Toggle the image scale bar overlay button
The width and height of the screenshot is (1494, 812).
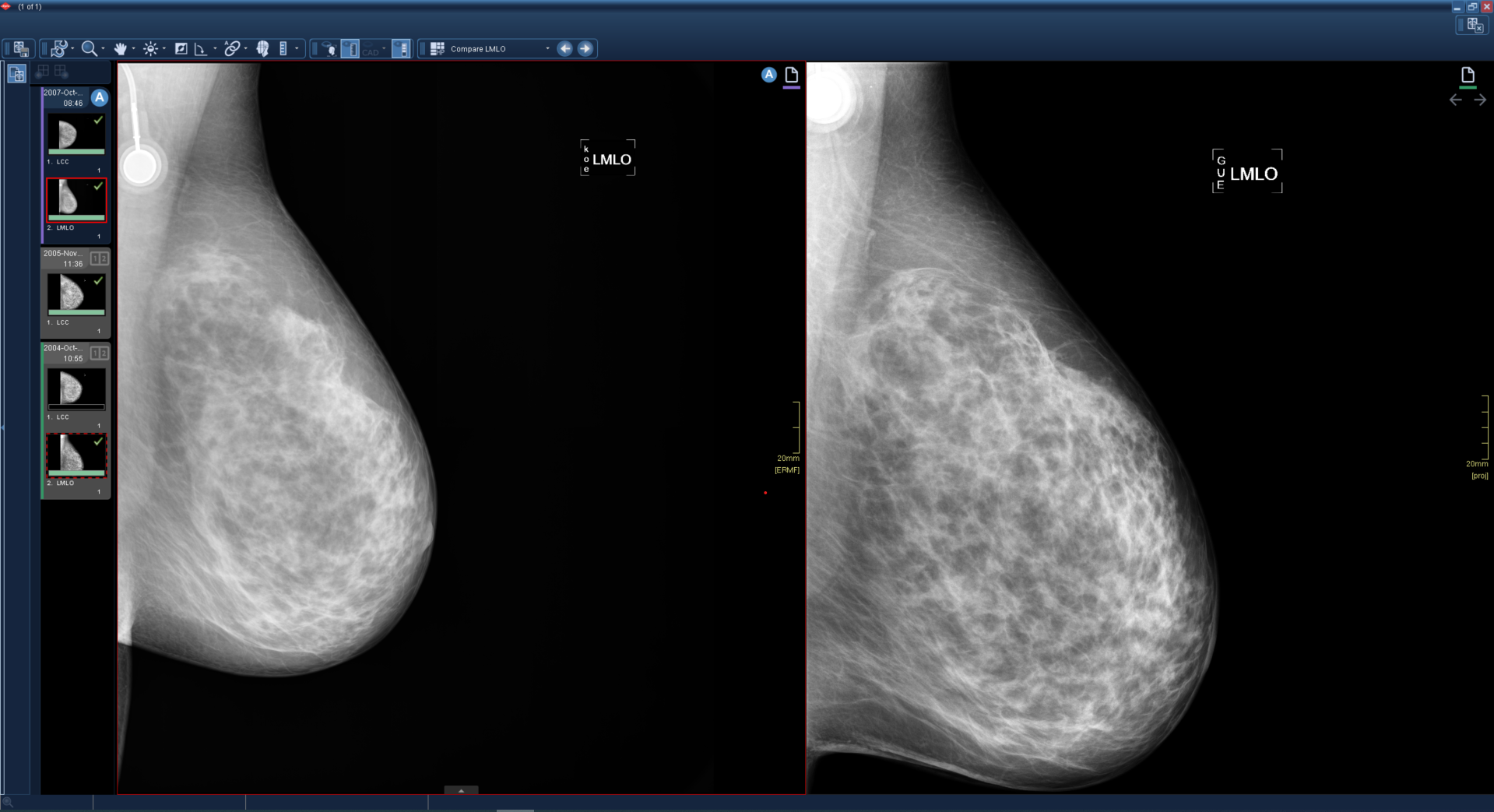[x=401, y=49]
